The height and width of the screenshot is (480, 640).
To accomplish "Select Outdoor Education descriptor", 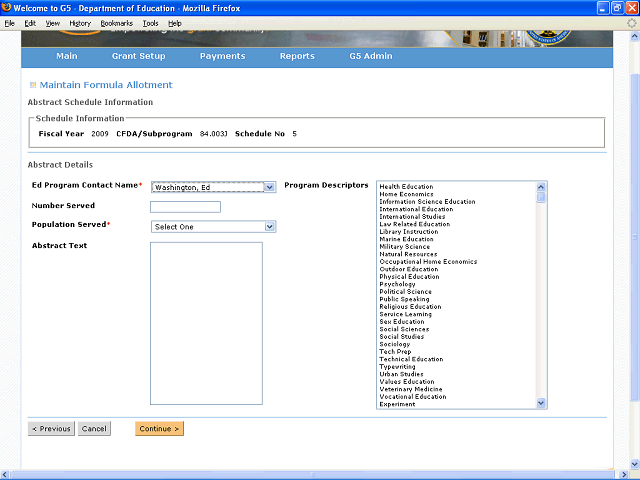I will click(409, 269).
